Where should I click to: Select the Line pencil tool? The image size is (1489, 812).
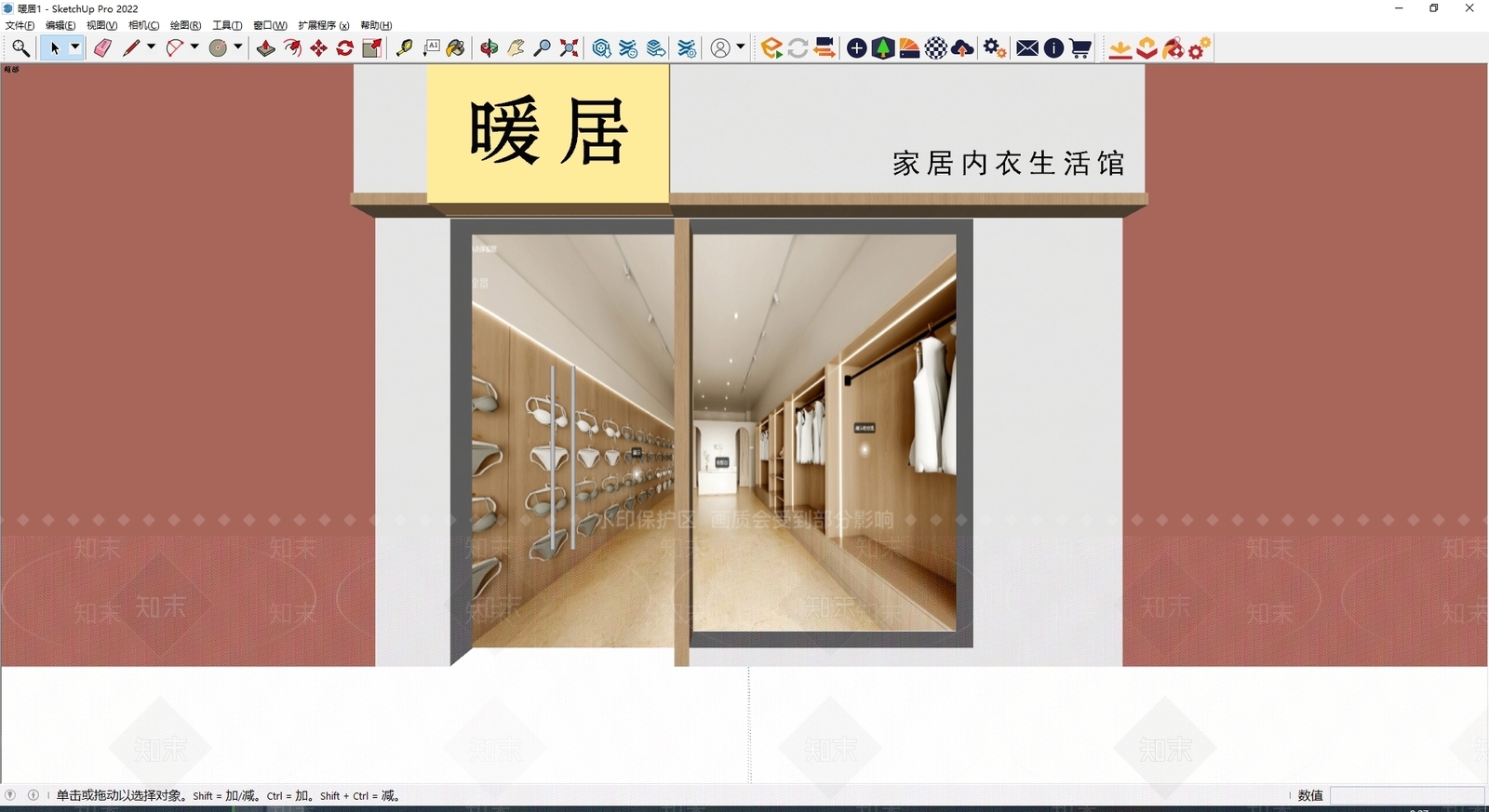(x=131, y=48)
